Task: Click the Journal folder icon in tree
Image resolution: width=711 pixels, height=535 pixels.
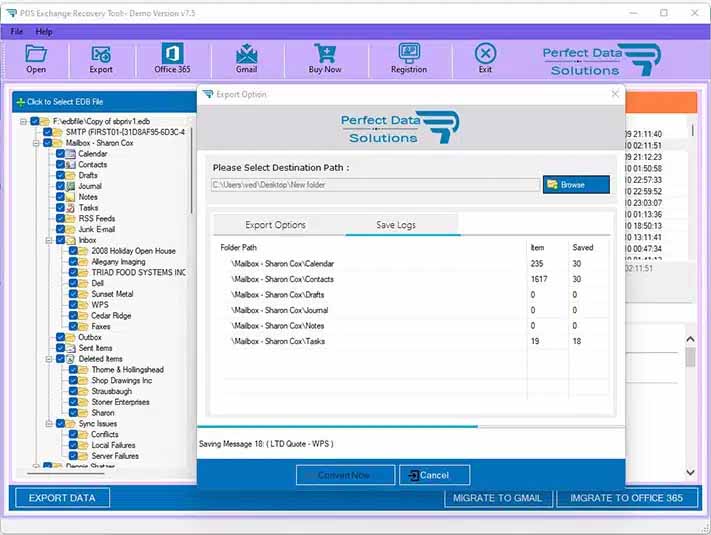Action: click(70, 186)
